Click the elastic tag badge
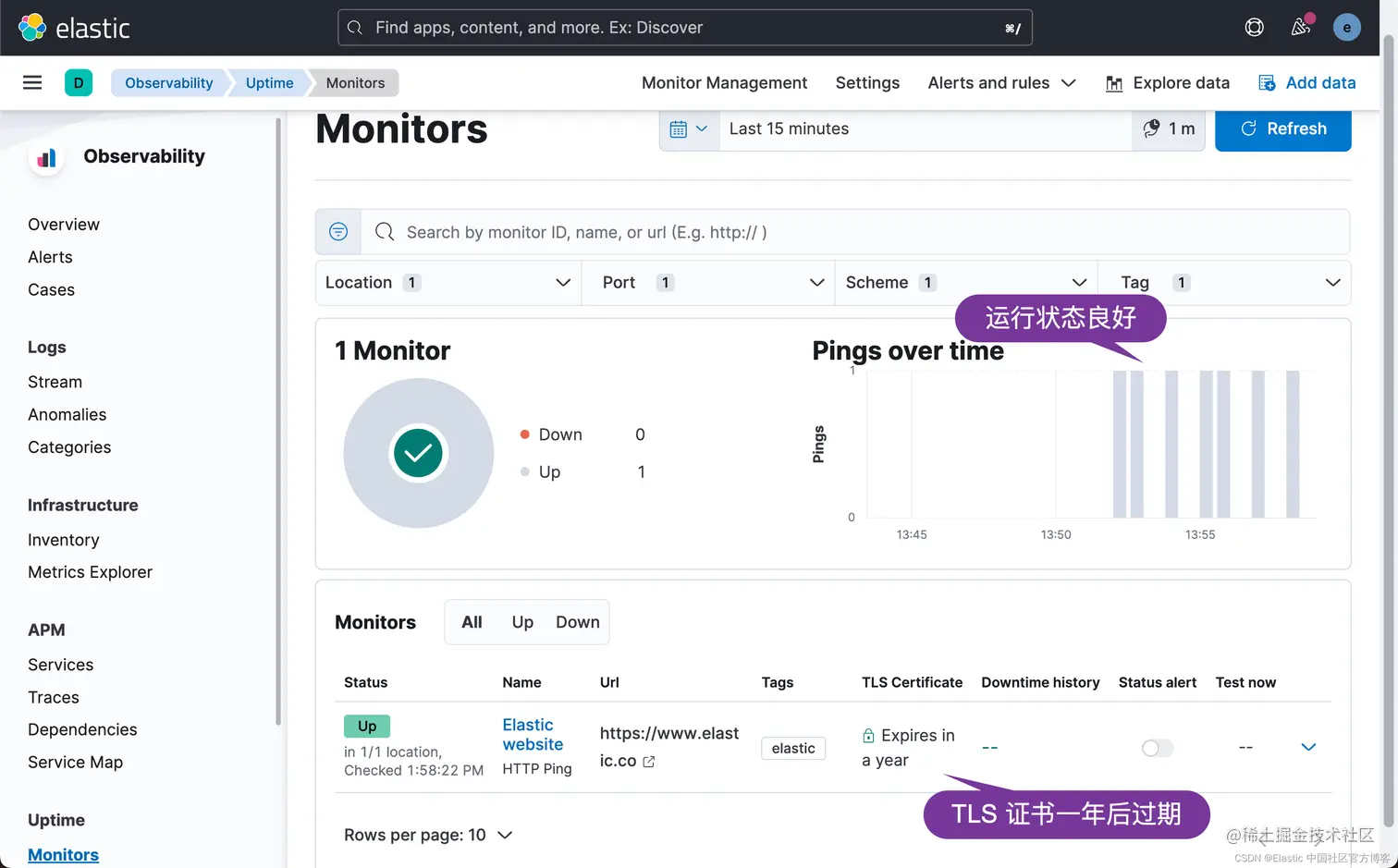 [793, 748]
